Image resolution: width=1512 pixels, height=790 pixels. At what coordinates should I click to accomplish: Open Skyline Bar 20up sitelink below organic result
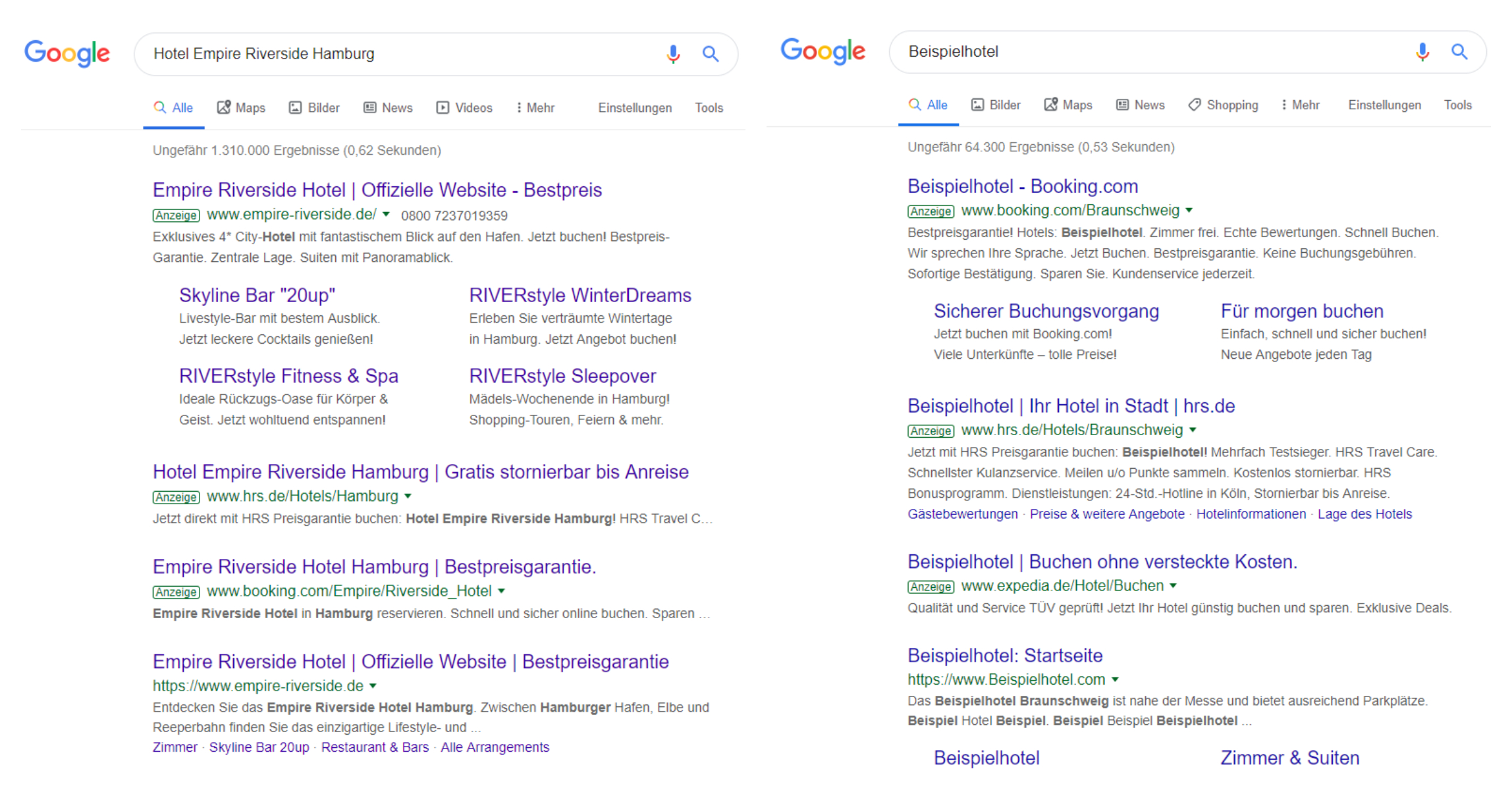(x=259, y=747)
